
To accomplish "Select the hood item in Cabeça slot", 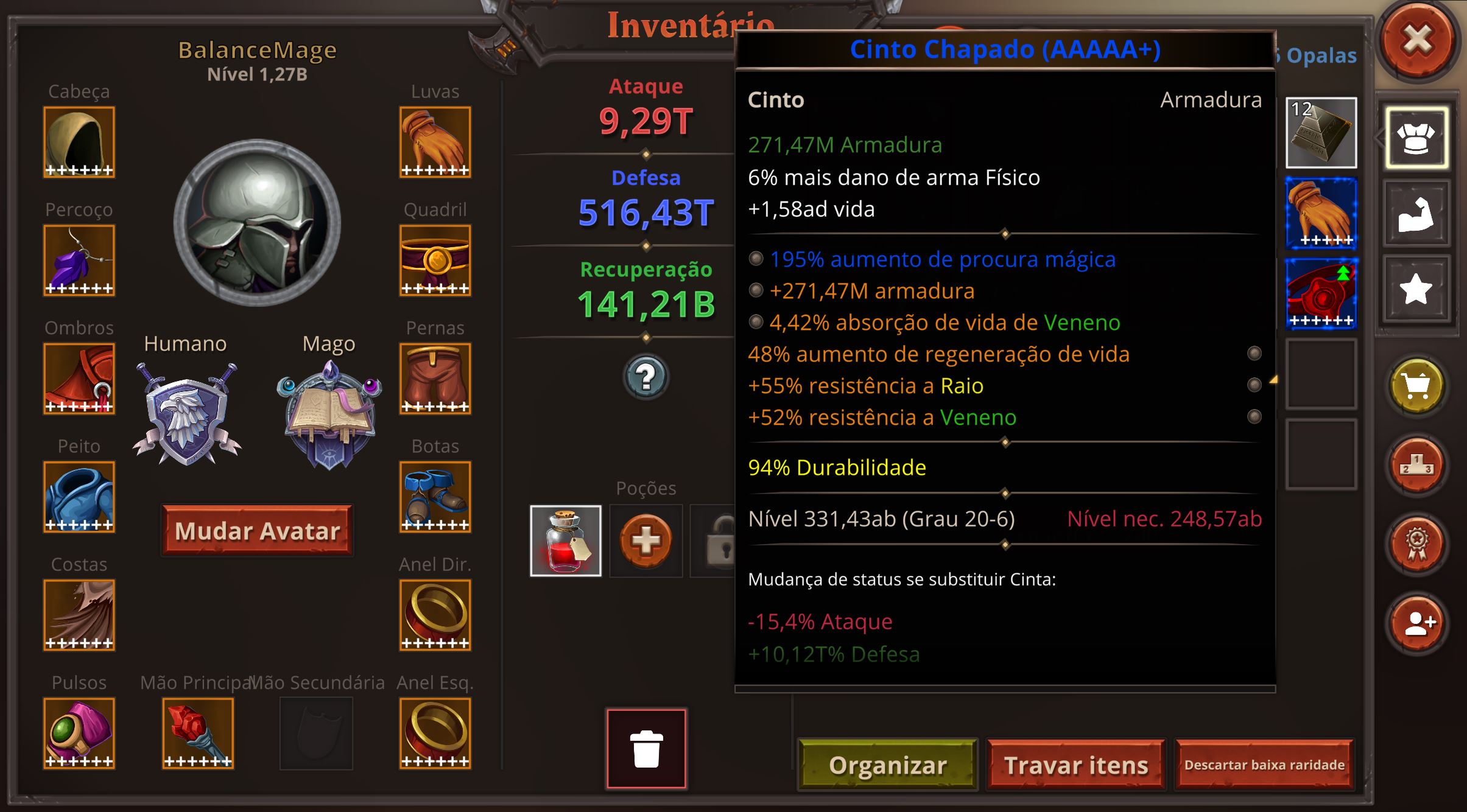I will click(x=79, y=142).
